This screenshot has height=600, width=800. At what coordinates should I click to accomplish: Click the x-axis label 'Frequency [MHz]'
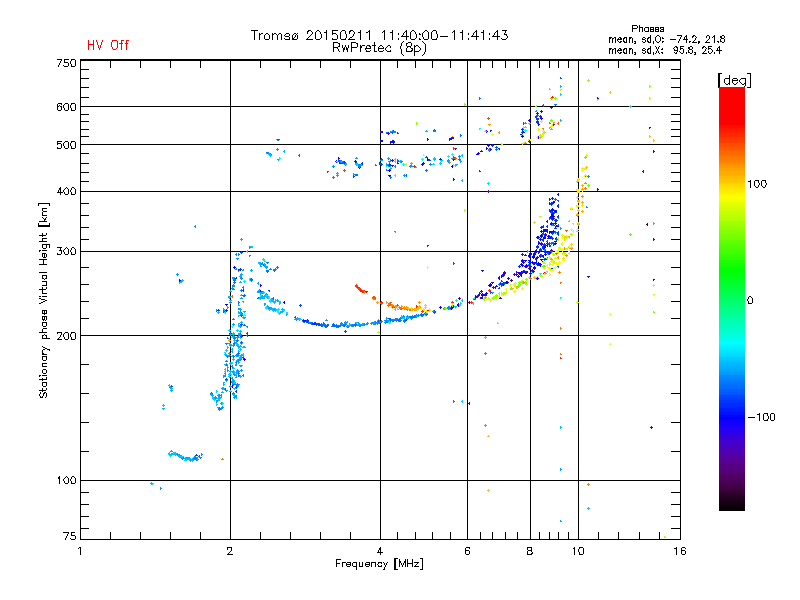(379, 564)
